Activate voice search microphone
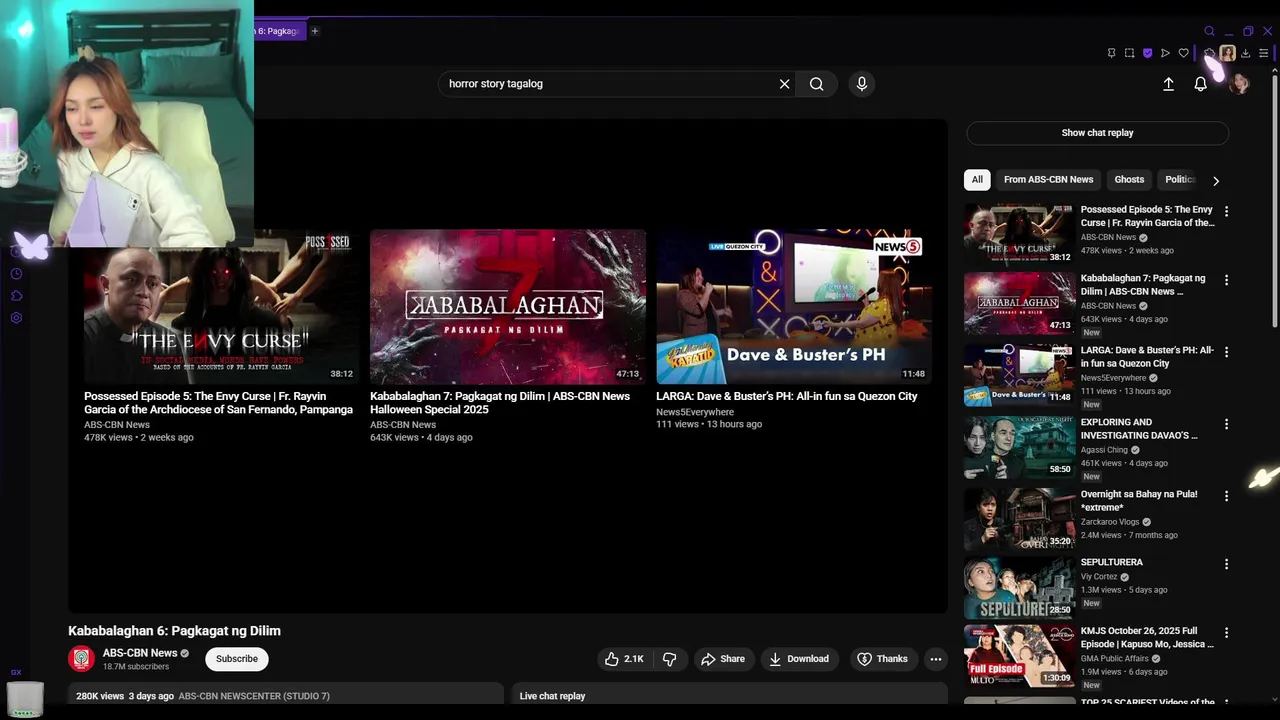 point(862,84)
